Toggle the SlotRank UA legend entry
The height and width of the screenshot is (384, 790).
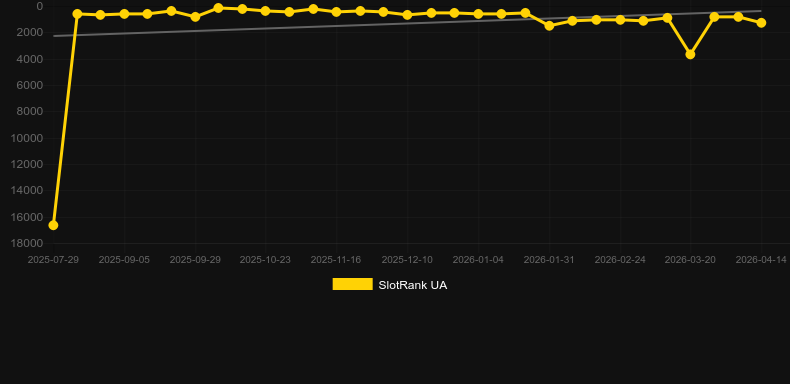pos(389,285)
